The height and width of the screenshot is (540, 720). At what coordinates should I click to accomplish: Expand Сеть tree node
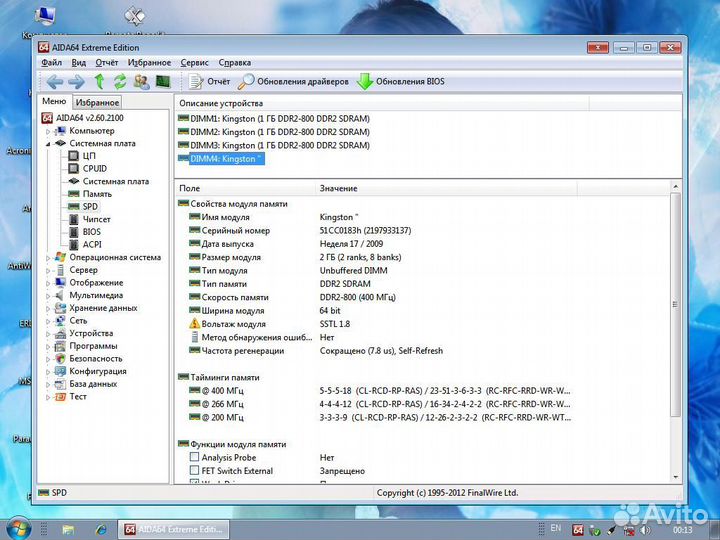[x=48, y=321]
